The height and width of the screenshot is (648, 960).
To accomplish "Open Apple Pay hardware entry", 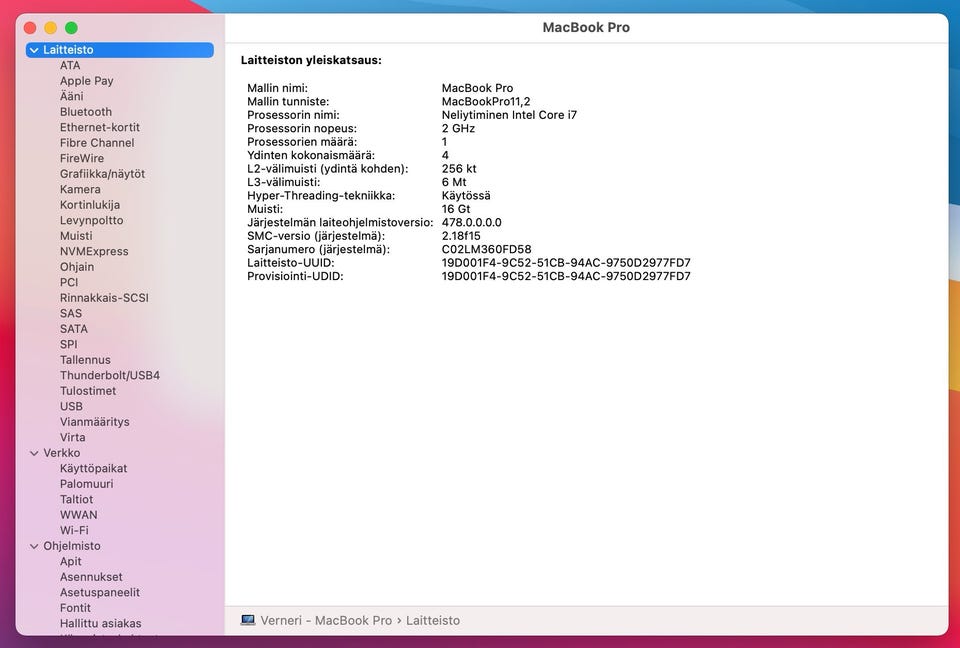I will (86, 81).
